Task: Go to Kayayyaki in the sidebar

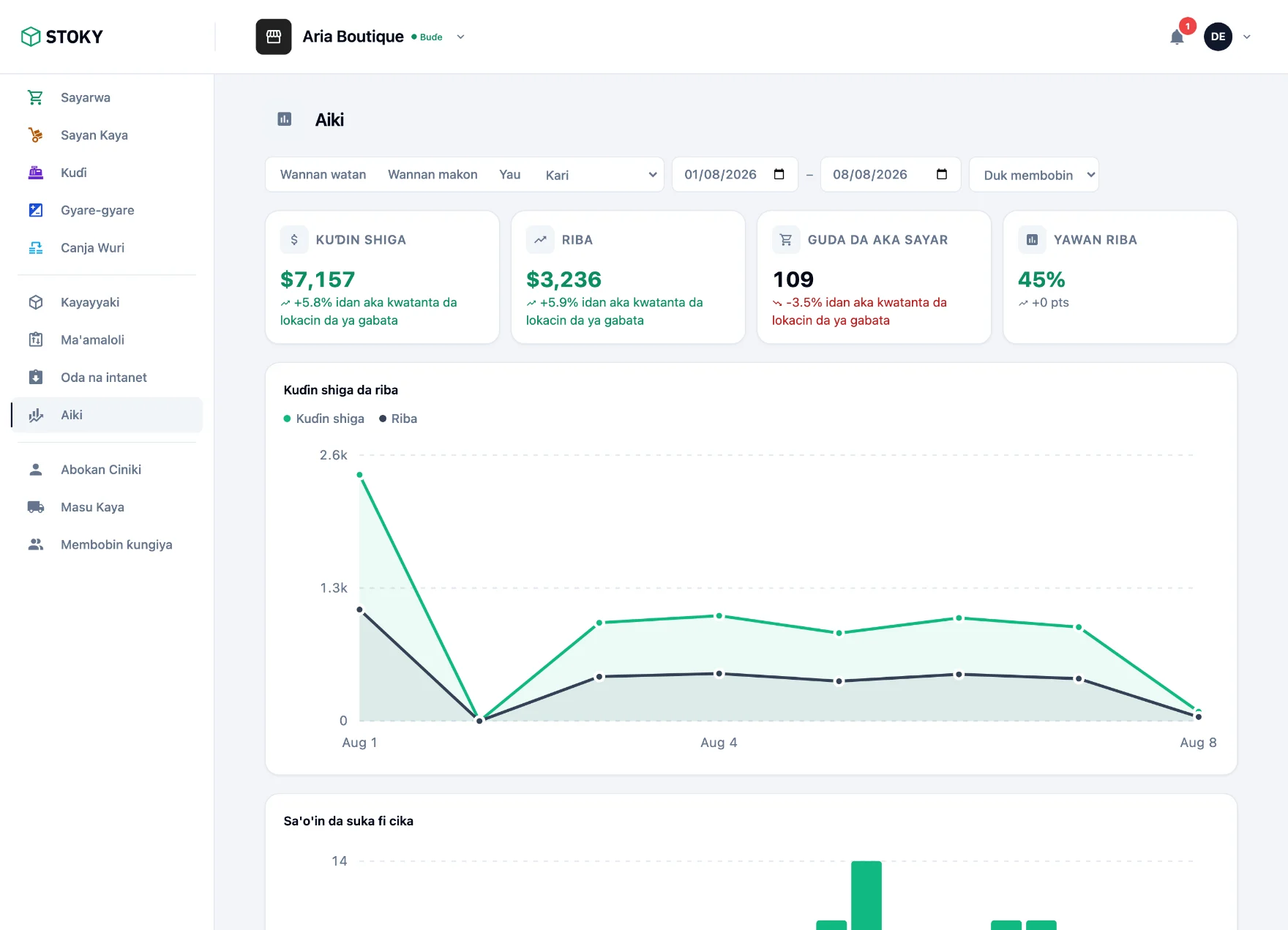Action: (107, 302)
